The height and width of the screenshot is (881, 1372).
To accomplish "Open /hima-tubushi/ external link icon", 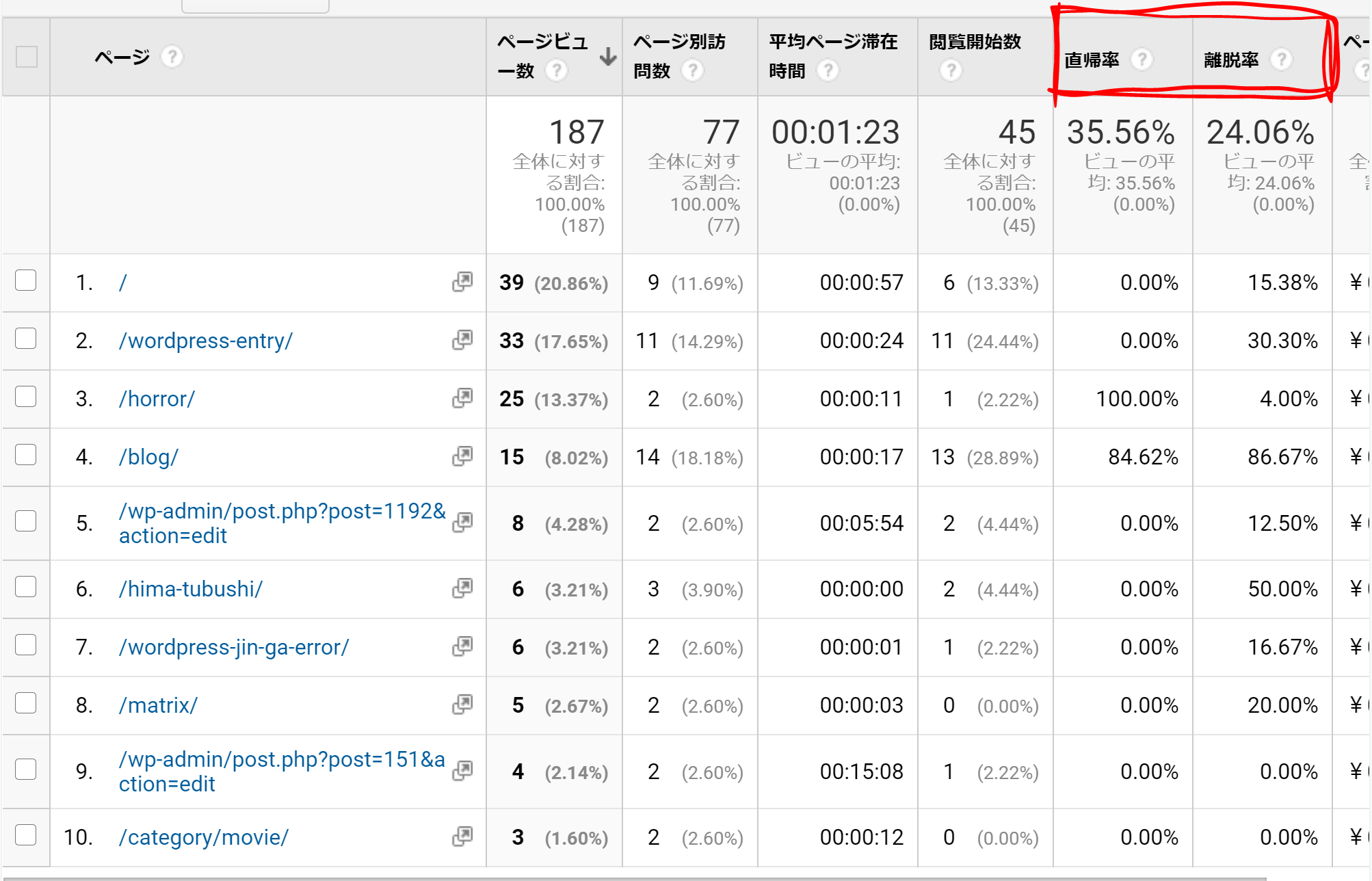I will tap(462, 588).
